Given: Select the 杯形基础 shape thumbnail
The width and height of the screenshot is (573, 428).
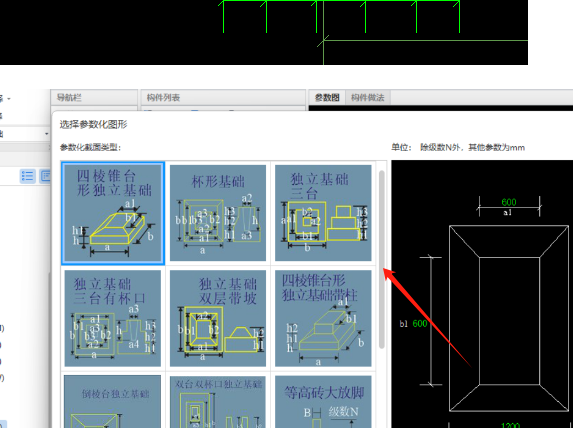Looking at the screenshot, I should (218, 213).
